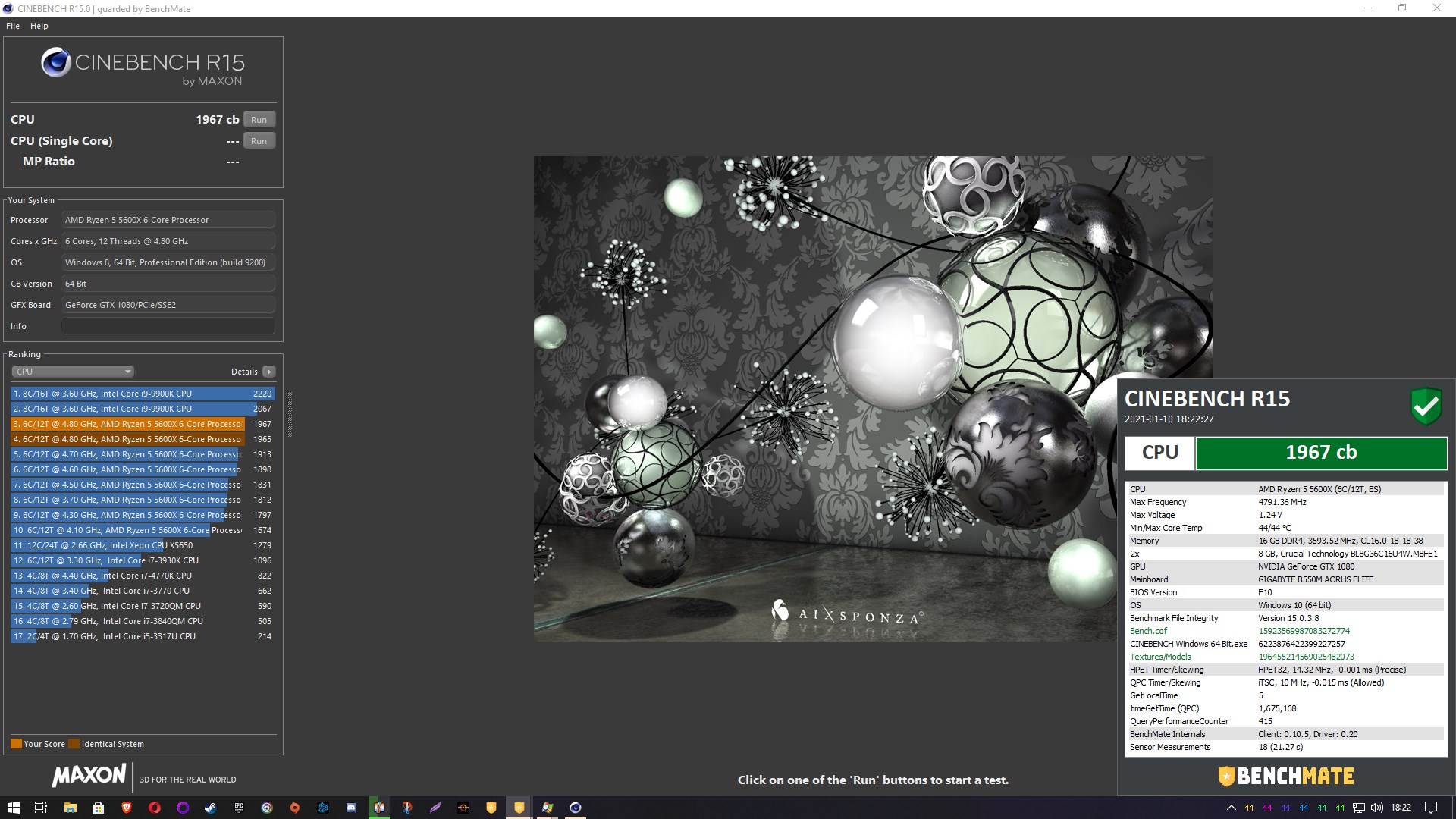Click the green 1967 cb score bar
This screenshot has height=819, width=1456.
[1321, 453]
